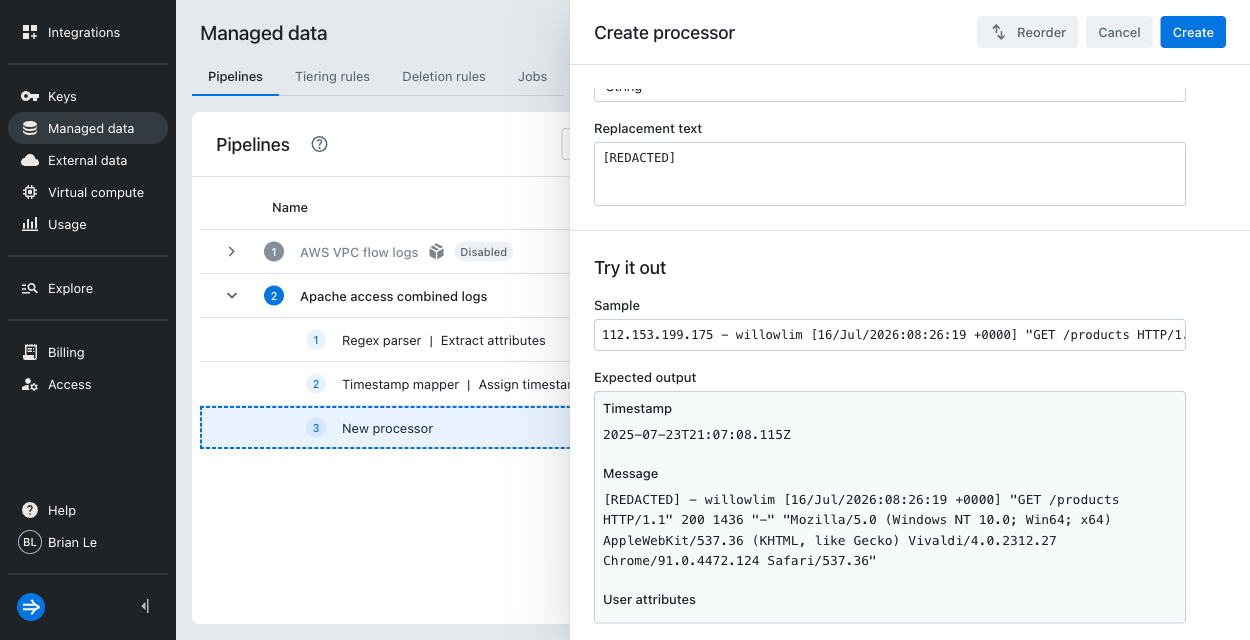Screen dimensions: 1250x640
Task: Open the Help link in sidebar
Action: [x=88, y=510]
